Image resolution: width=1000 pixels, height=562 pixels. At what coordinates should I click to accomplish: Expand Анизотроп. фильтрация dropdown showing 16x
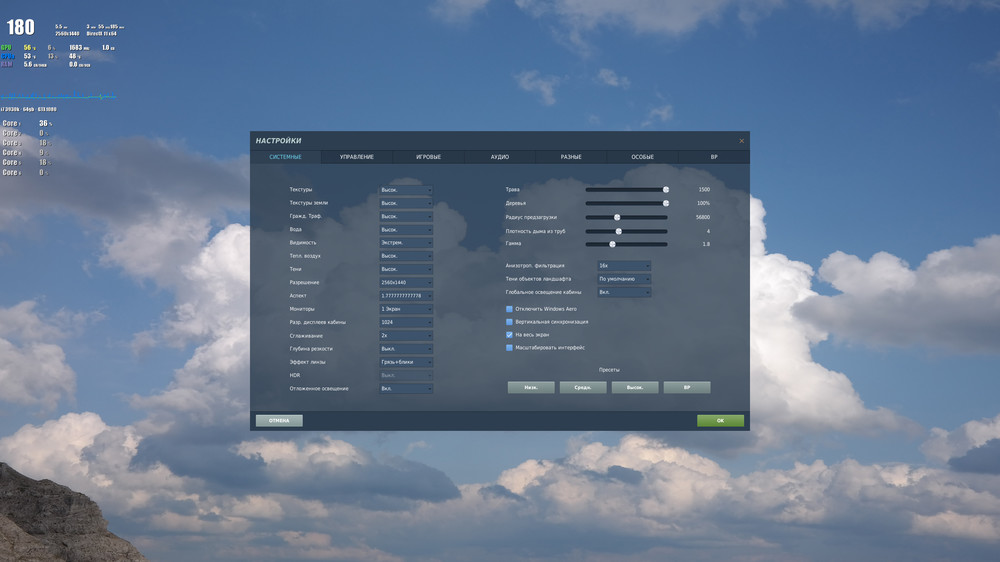click(624, 265)
